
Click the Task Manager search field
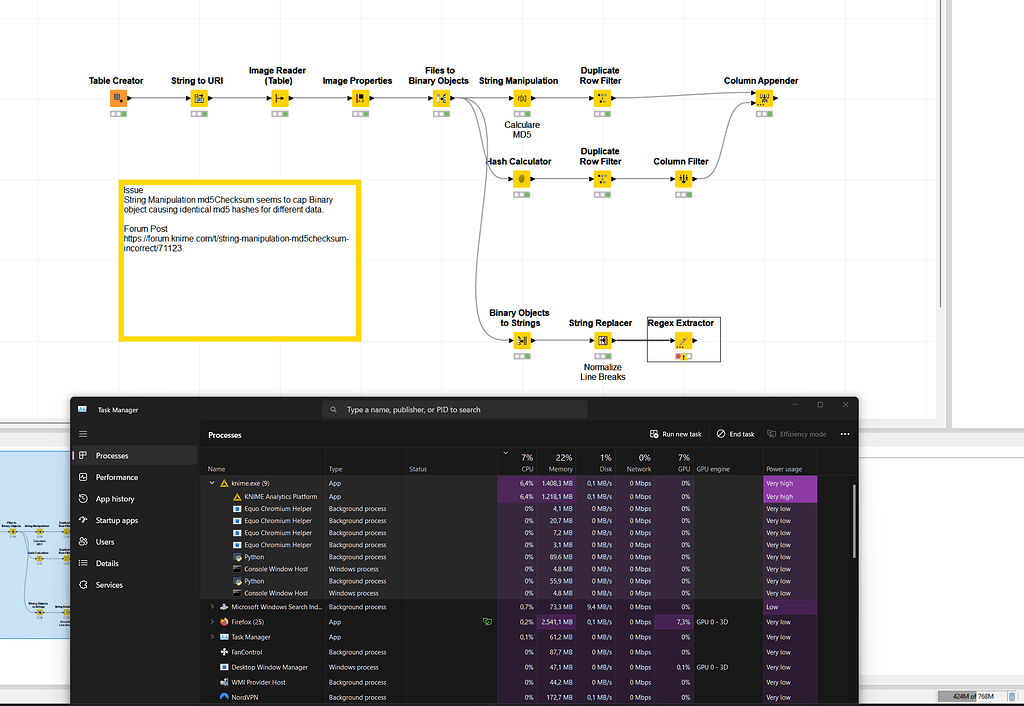[455, 409]
